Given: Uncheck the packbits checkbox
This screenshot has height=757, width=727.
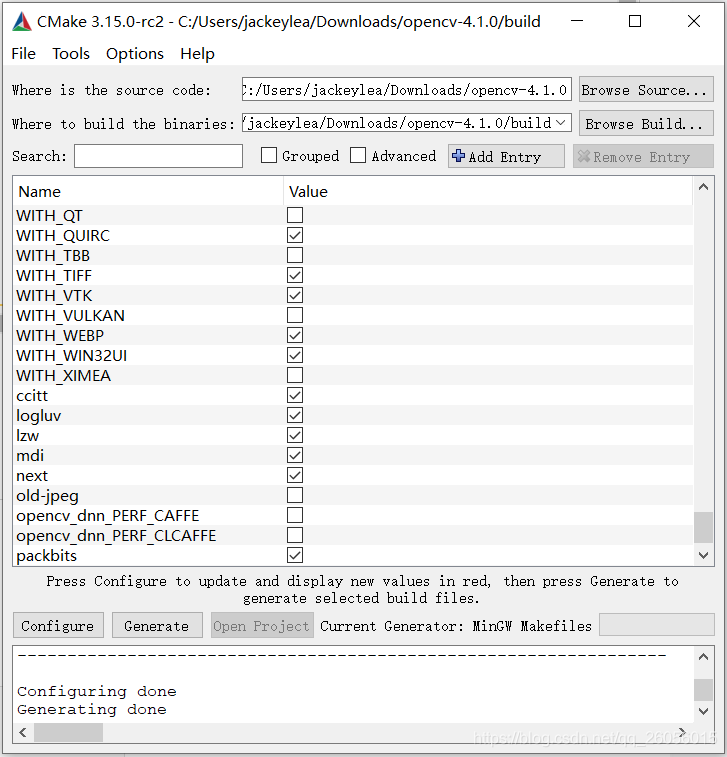Looking at the screenshot, I should click(x=295, y=556).
